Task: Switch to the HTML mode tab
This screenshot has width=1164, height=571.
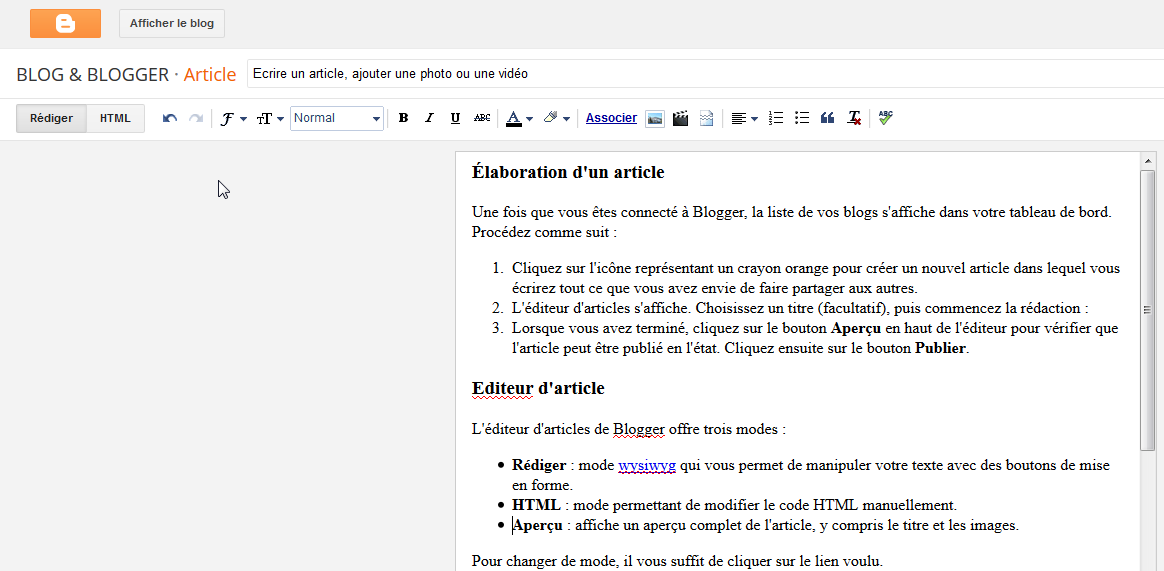Action: pos(115,118)
